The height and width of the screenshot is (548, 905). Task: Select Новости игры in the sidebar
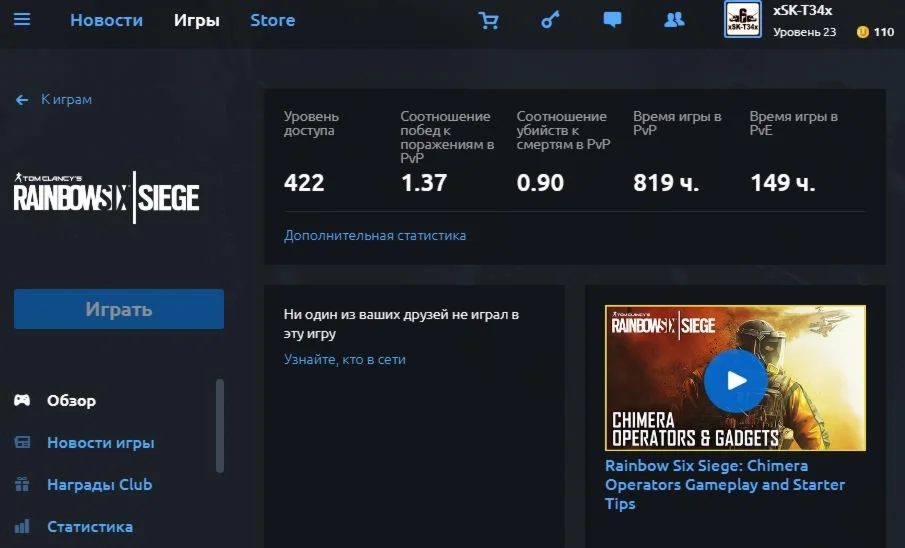pyautogui.click(x=101, y=443)
